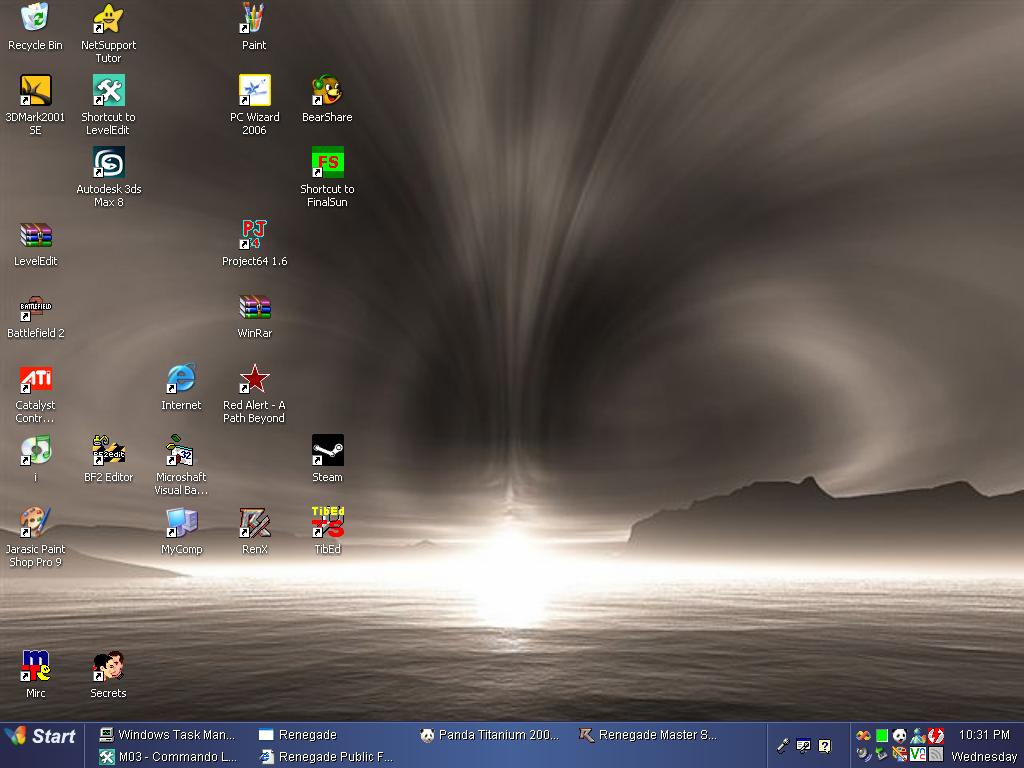
Task: Click the Steam desktop icon
Action: (327, 451)
